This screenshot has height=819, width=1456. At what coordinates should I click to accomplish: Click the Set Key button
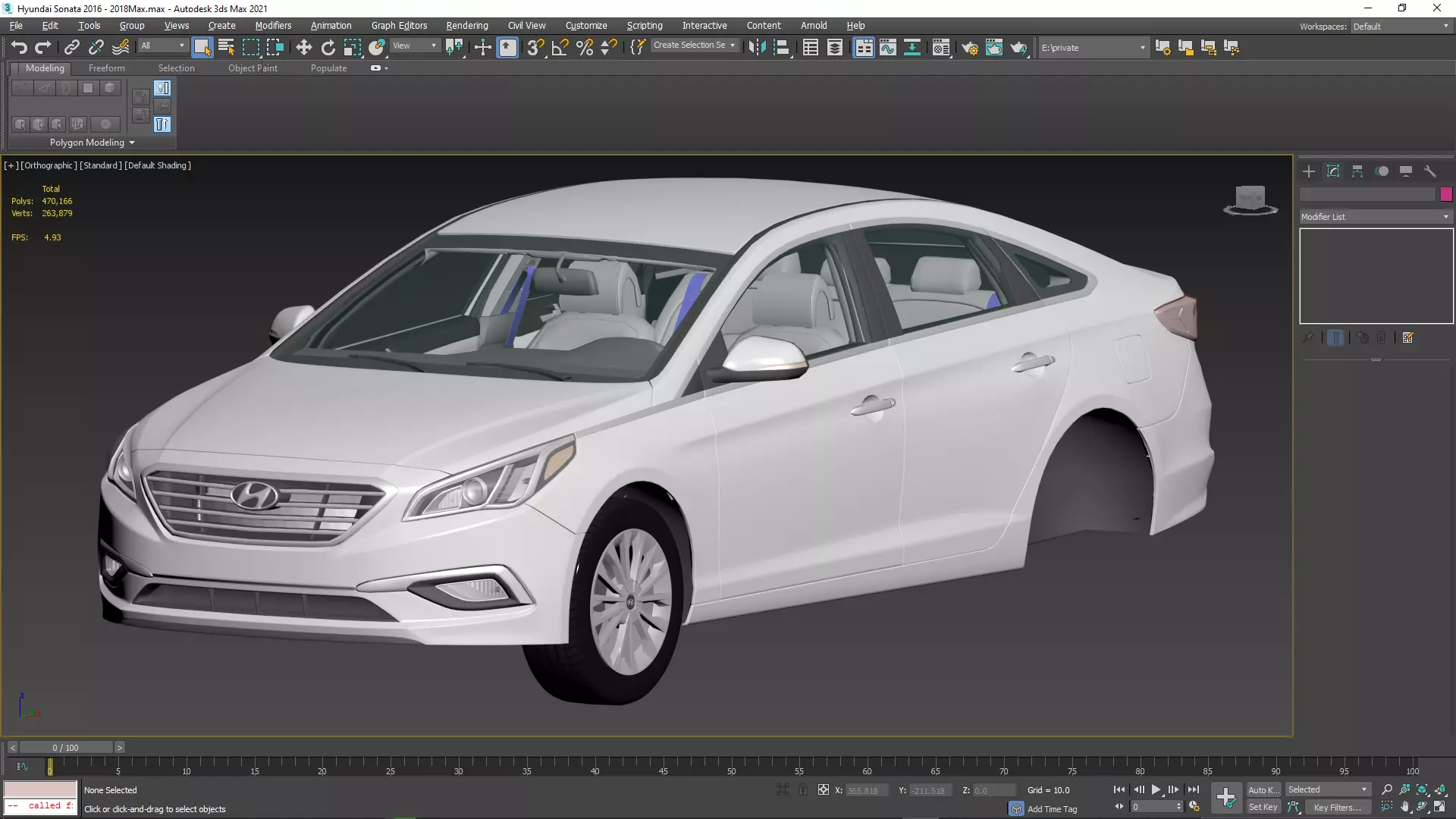(1263, 807)
